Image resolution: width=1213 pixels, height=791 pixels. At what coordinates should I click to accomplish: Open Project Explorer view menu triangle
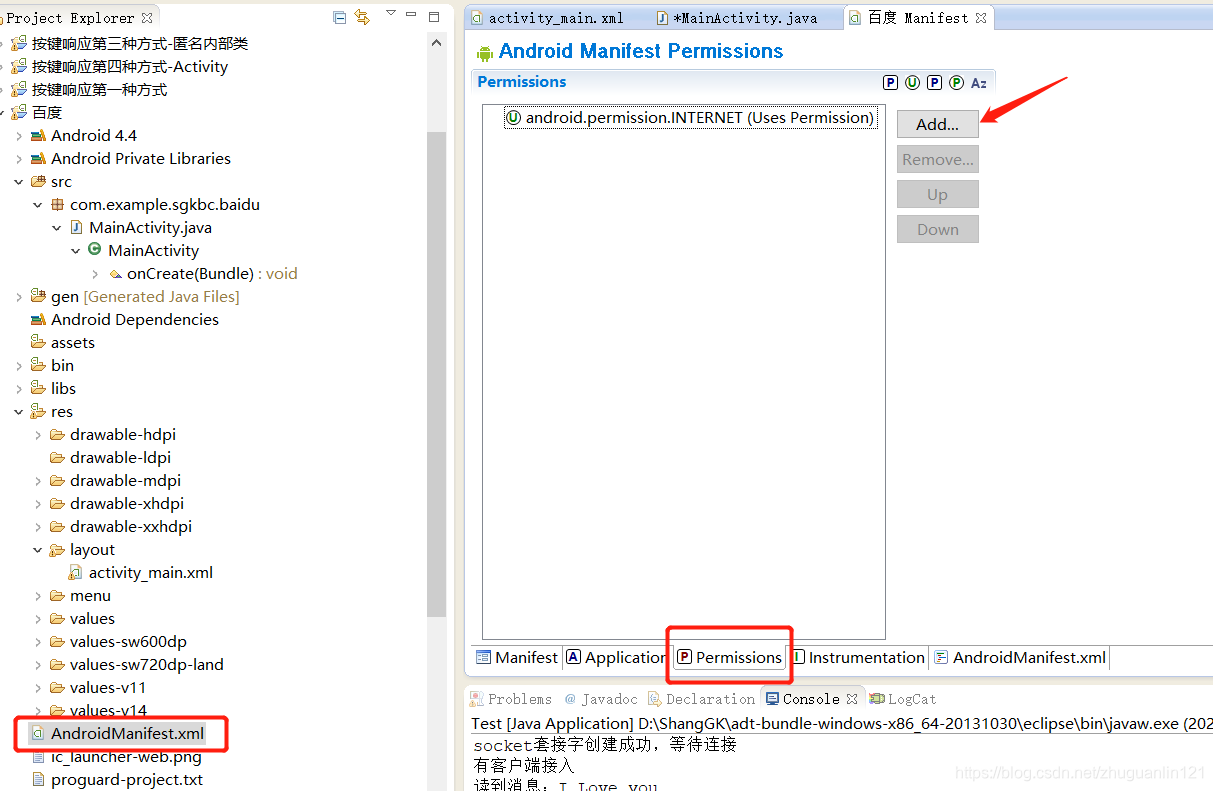(390, 14)
